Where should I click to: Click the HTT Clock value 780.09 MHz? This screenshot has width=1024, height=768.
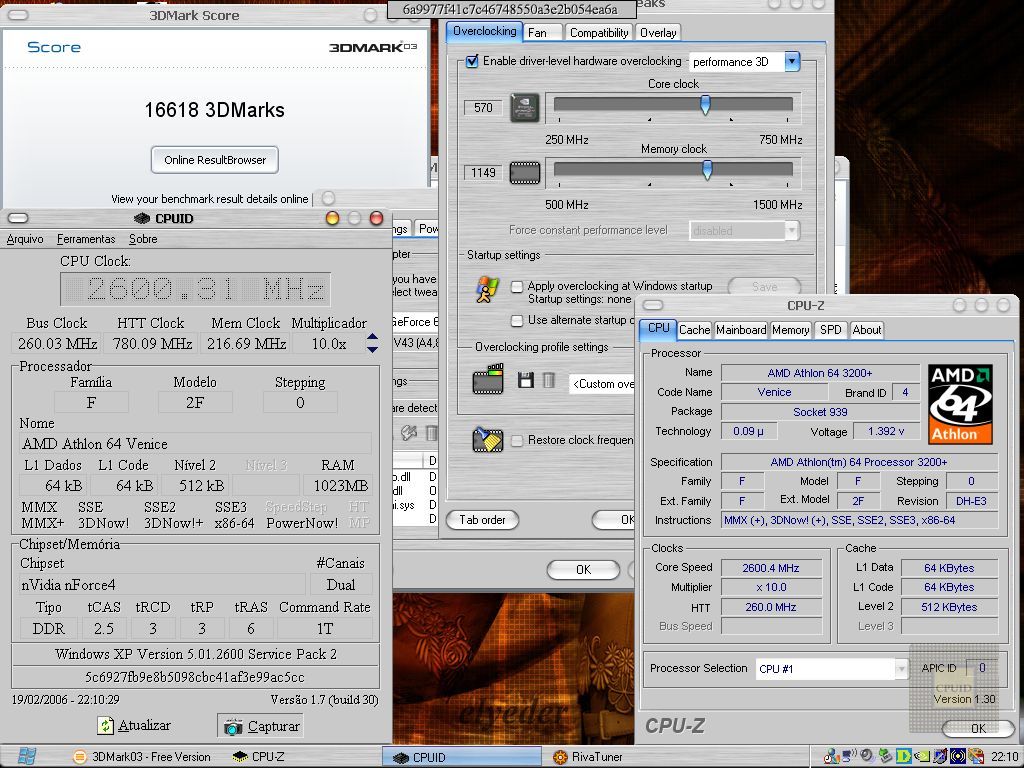coord(152,344)
